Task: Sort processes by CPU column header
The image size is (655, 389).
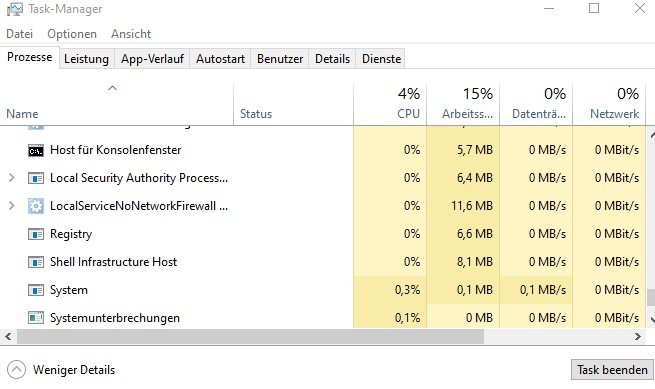Action: 390,104
